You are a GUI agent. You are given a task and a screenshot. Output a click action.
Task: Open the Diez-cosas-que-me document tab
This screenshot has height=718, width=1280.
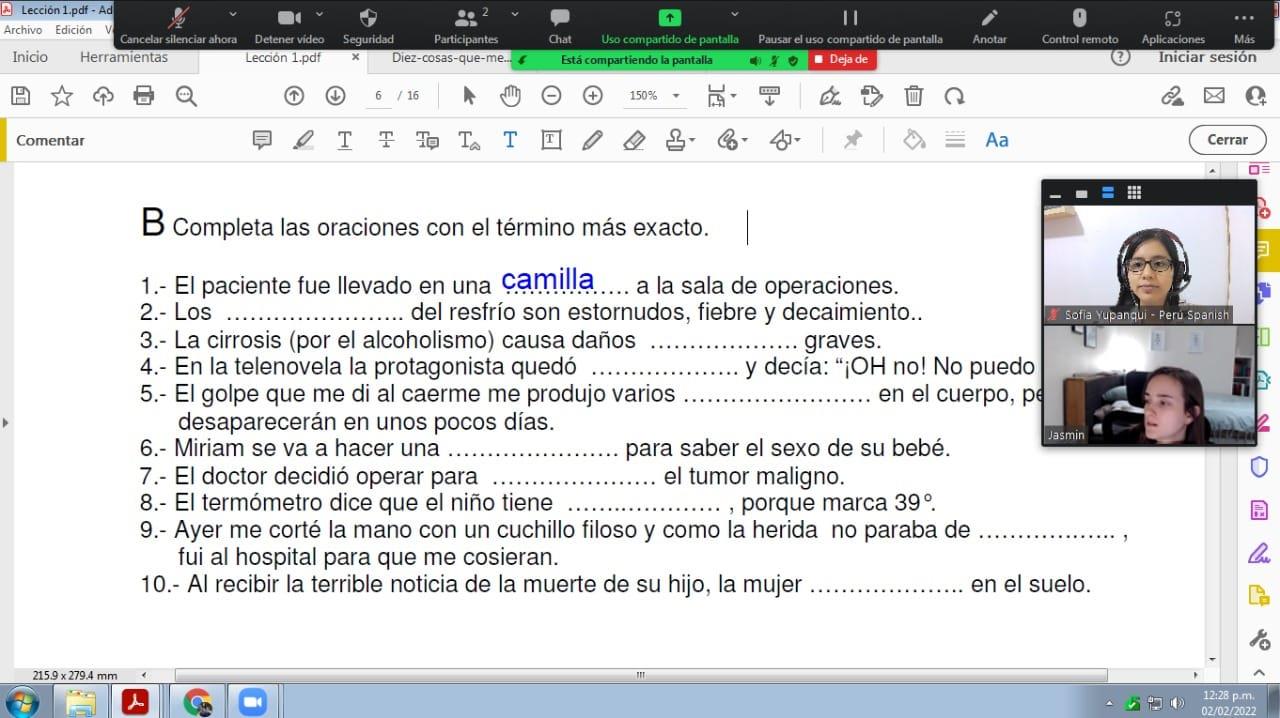[x=450, y=58]
